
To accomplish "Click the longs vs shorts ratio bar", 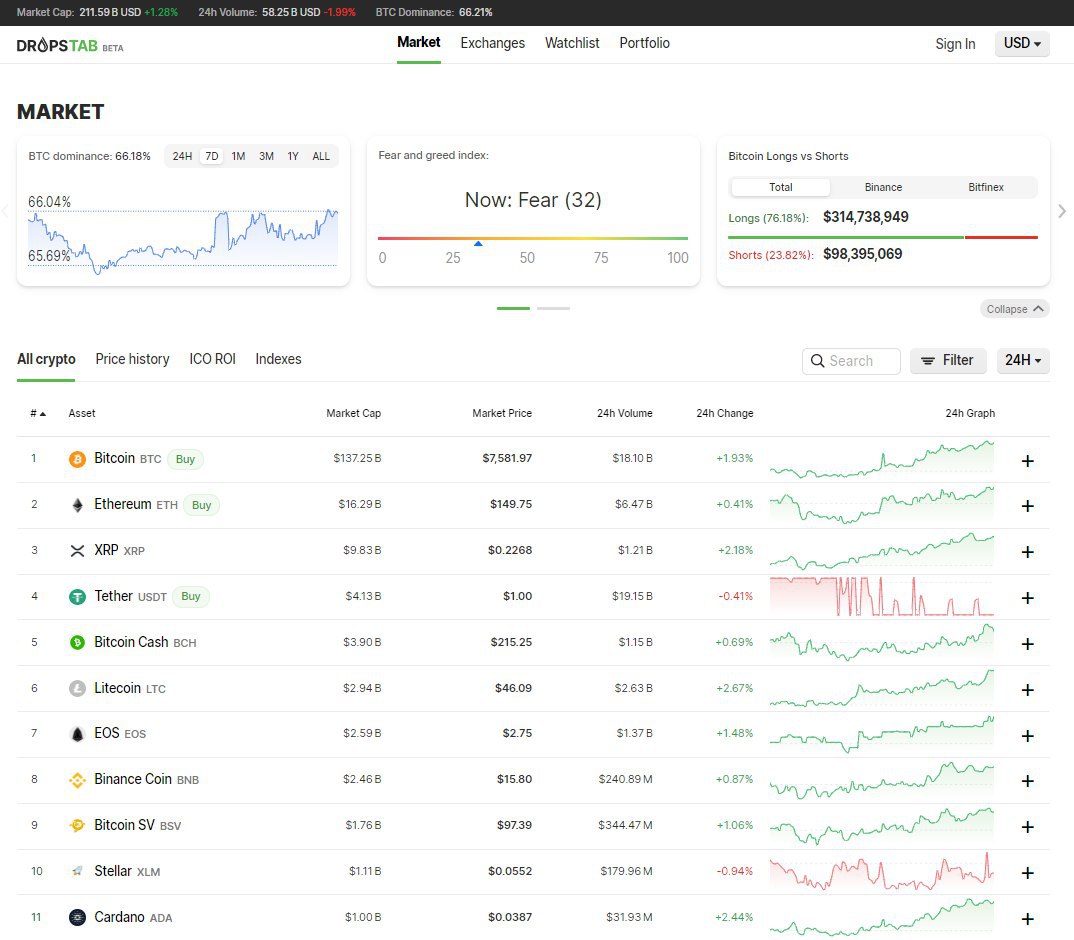I will click(883, 237).
